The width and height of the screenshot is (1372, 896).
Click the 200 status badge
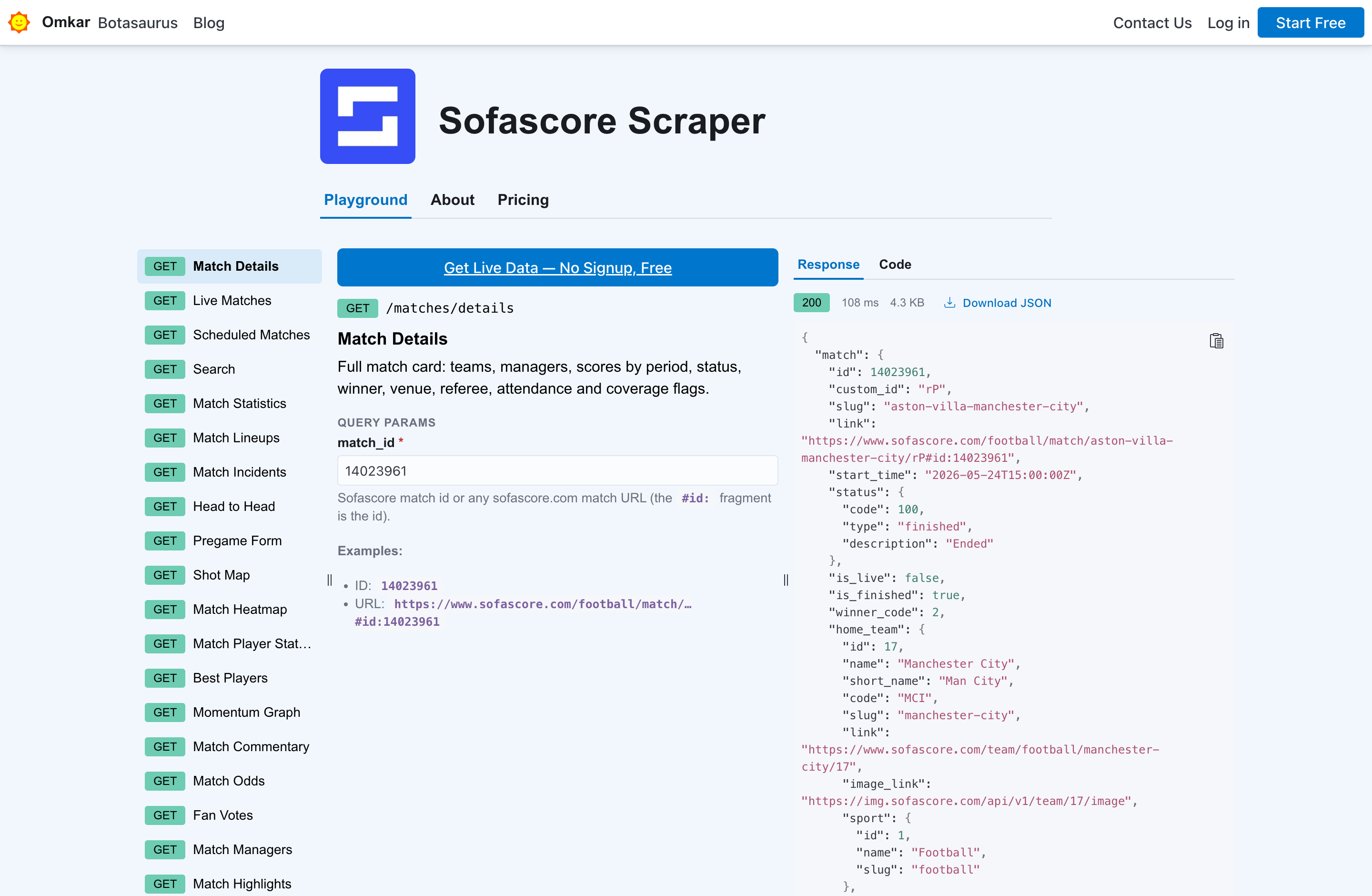point(811,303)
